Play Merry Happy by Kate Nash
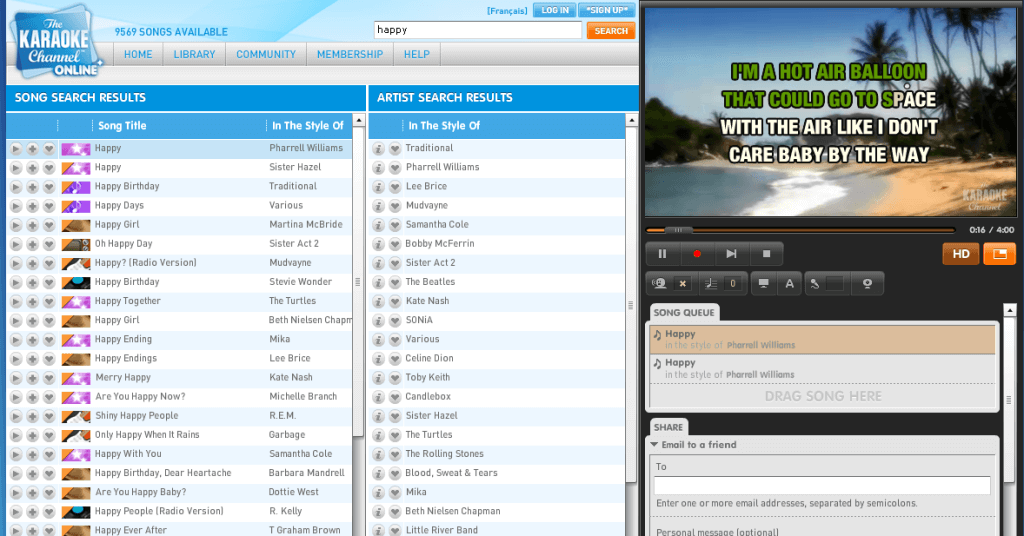Image resolution: width=1024 pixels, height=536 pixels. coord(16,378)
